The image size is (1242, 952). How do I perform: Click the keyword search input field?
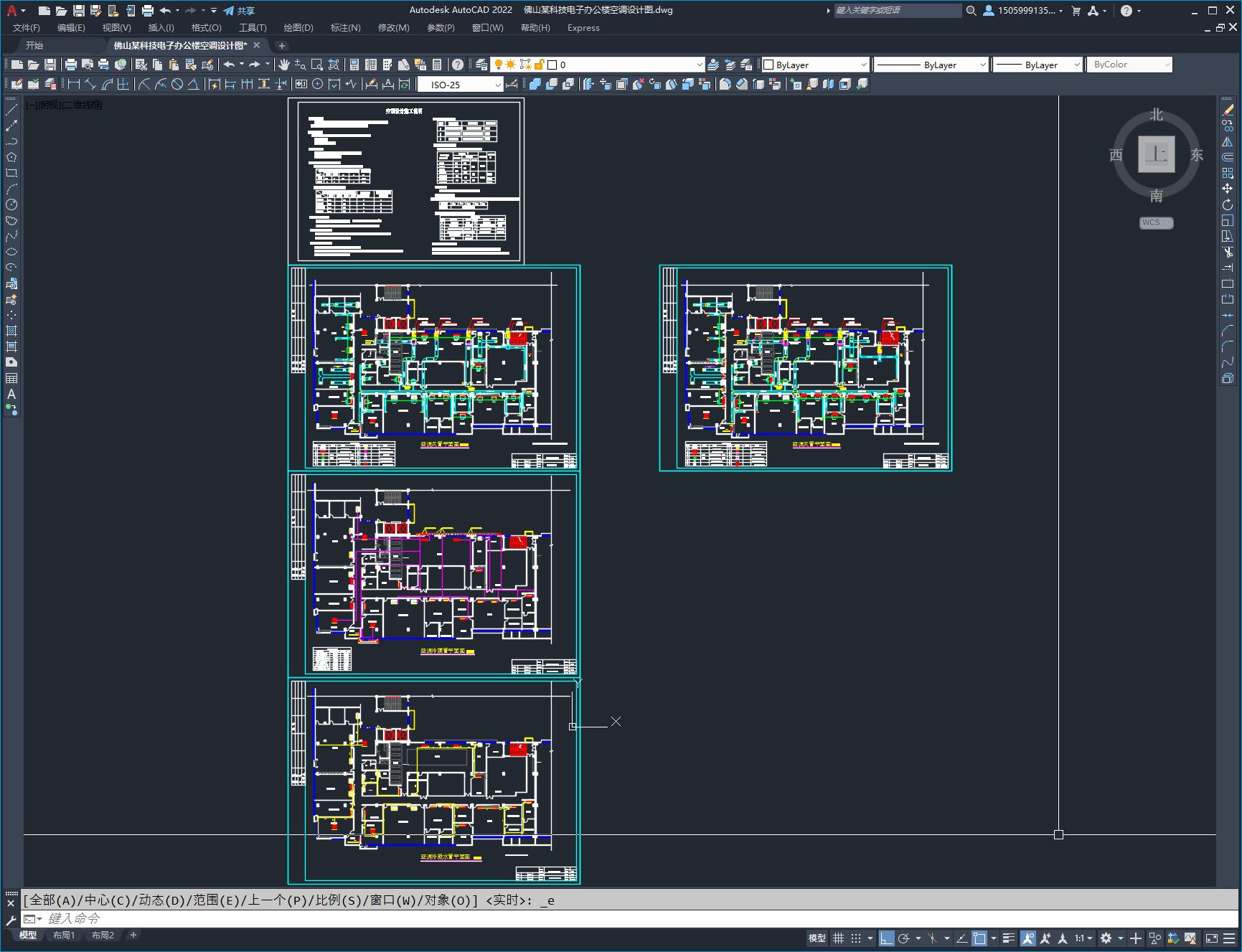pos(898,11)
